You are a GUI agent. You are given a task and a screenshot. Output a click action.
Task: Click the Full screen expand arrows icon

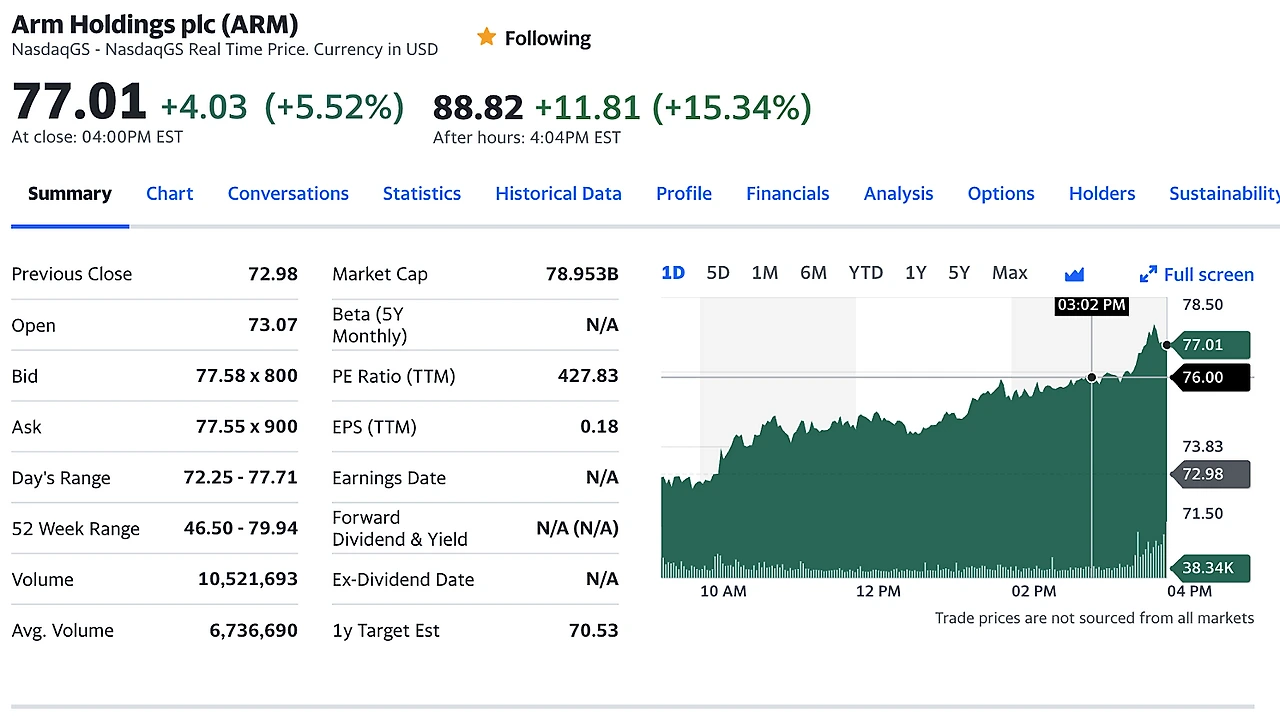(1148, 274)
